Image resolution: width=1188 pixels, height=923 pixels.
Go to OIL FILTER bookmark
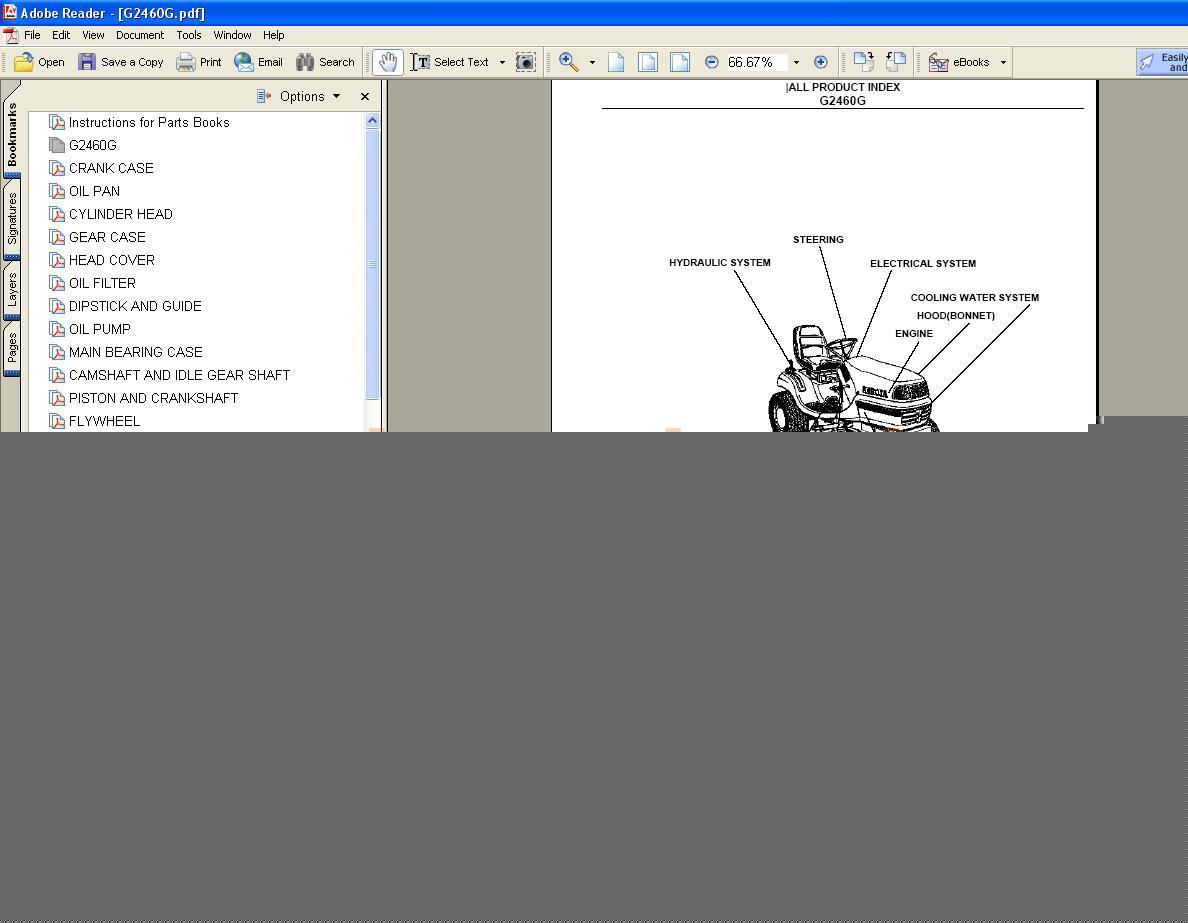click(102, 283)
